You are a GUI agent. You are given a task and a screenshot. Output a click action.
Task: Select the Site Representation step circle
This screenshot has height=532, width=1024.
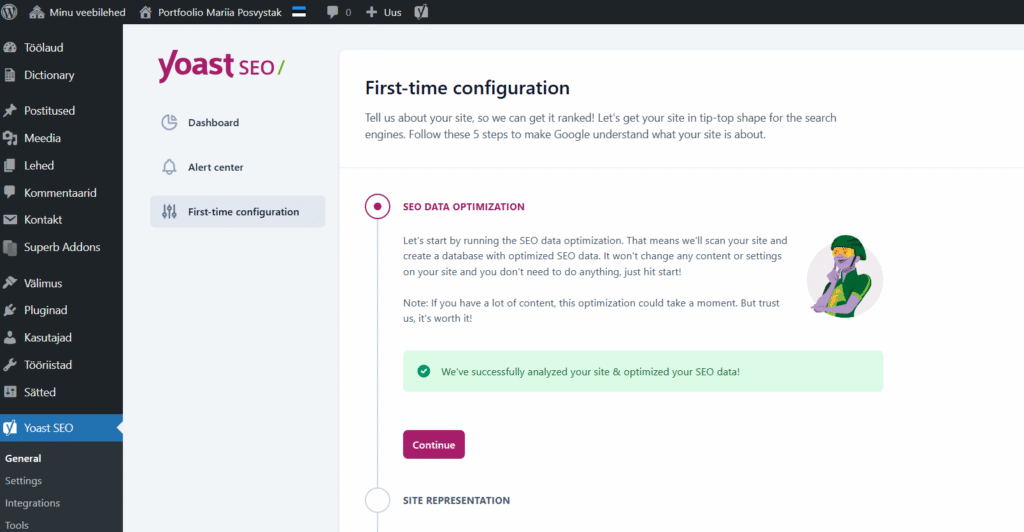tap(377, 500)
